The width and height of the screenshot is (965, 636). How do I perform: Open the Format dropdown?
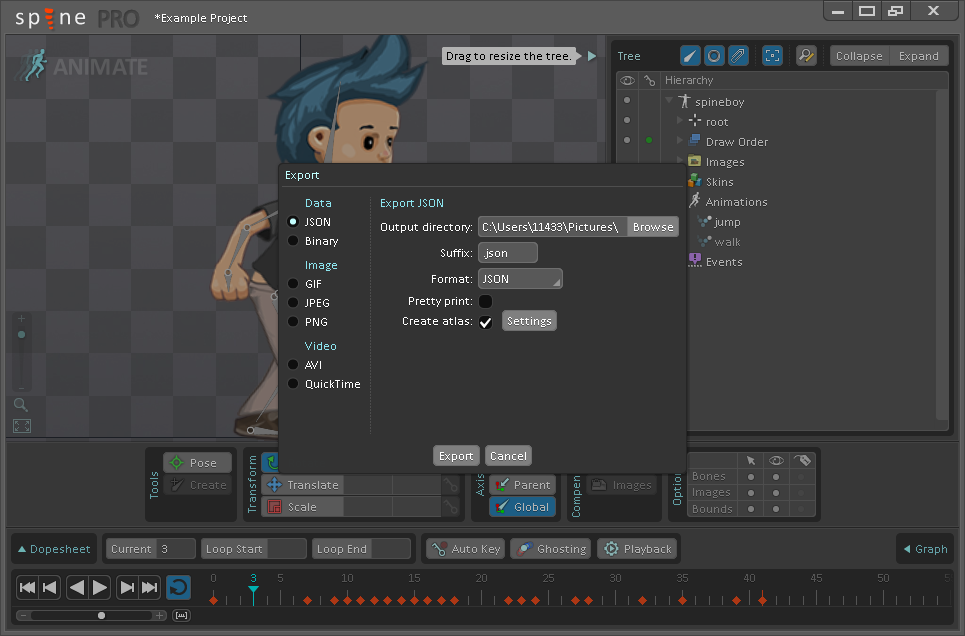coord(520,279)
